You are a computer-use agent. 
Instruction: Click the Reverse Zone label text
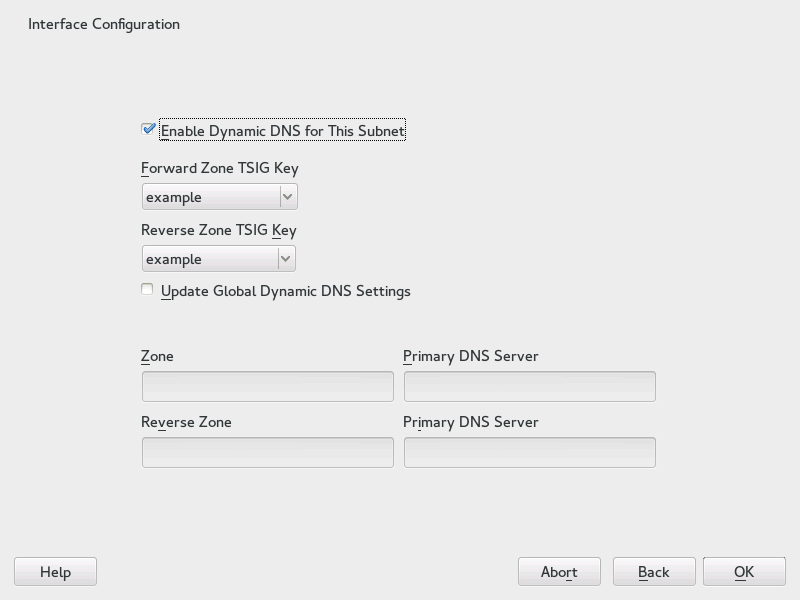click(x=186, y=422)
